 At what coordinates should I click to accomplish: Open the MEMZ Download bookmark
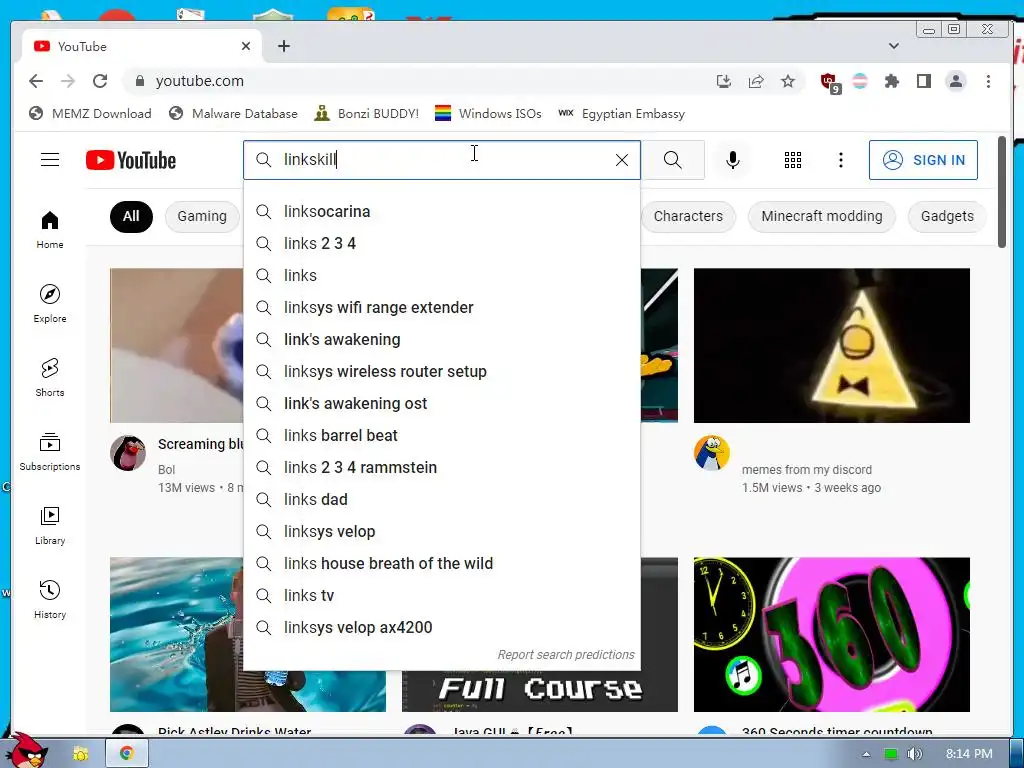(x=90, y=114)
